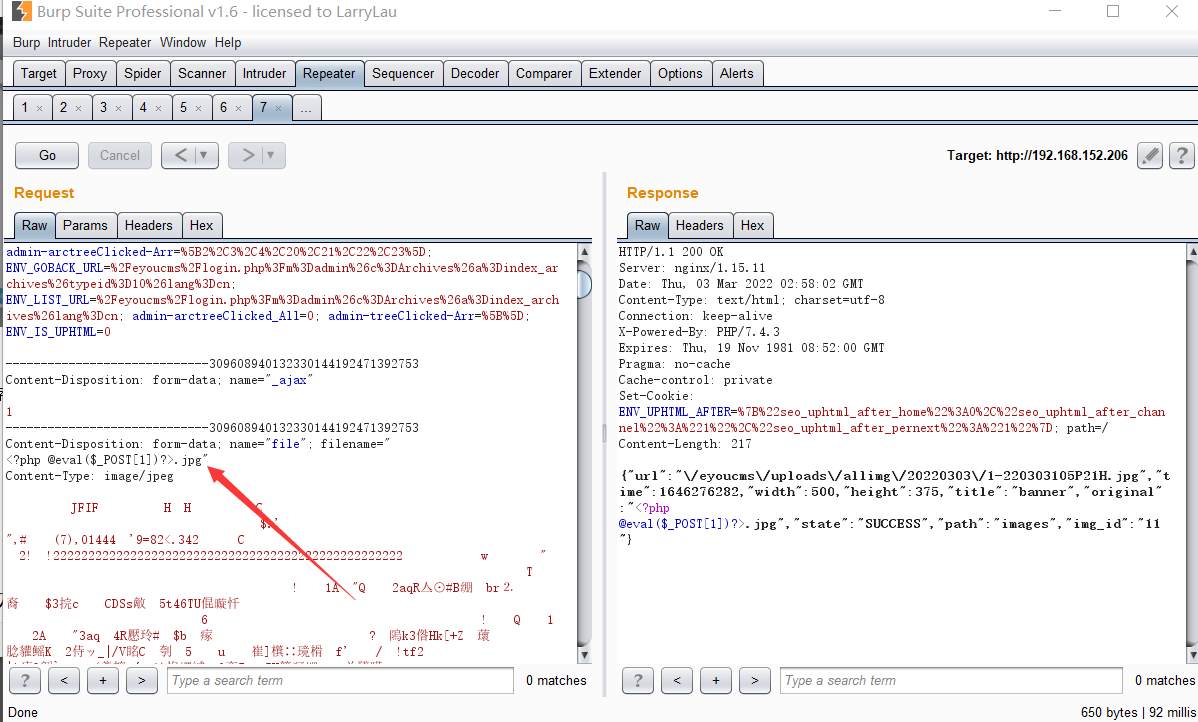
Task: Switch to the Comparer tab
Action: point(544,73)
